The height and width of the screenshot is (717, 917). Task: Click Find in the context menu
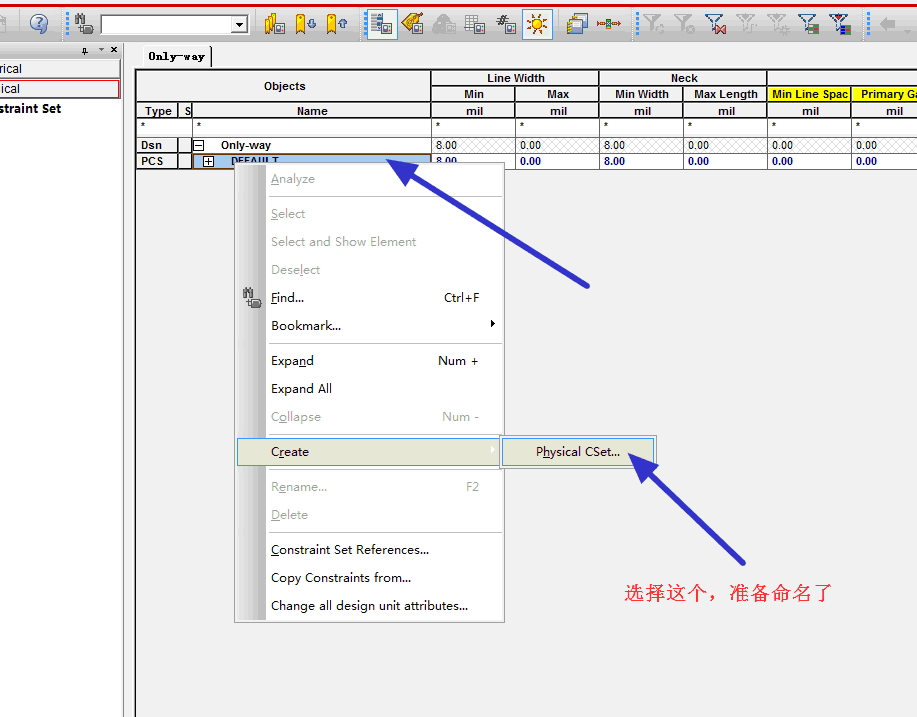click(x=287, y=298)
